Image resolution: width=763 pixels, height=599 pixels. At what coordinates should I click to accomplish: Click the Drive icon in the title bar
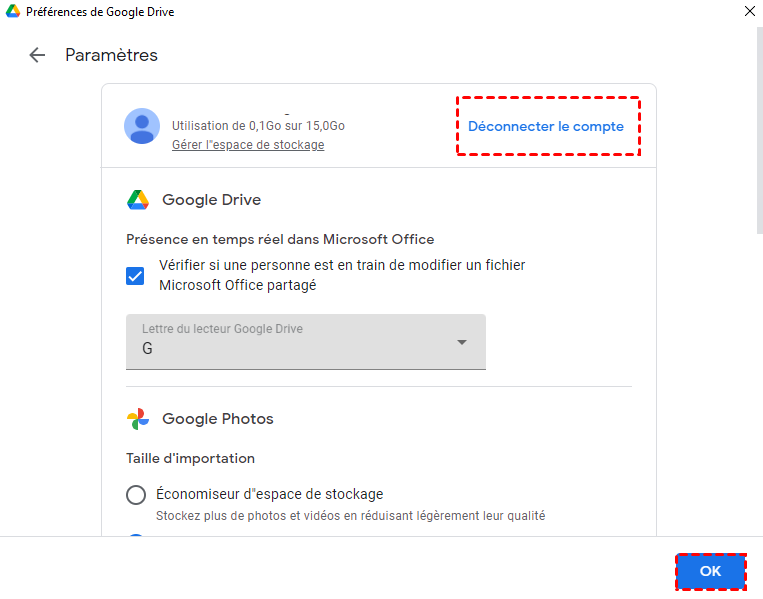click(11, 11)
